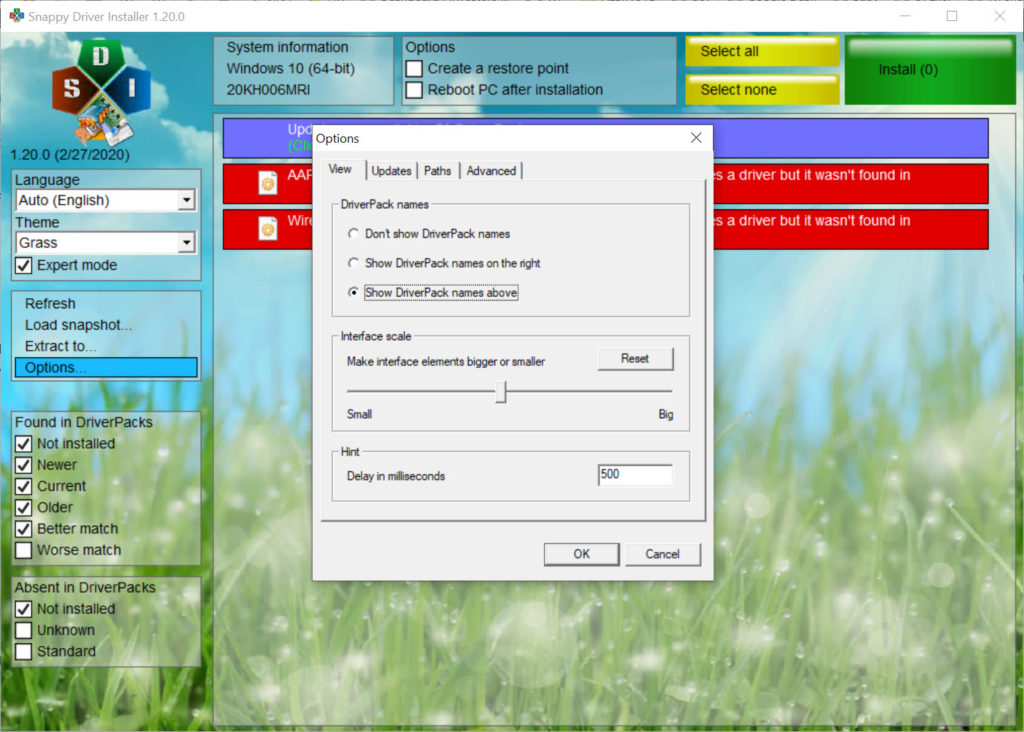Click the Select none button
Viewport: 1024px width, 732px height.
[762, 90]
